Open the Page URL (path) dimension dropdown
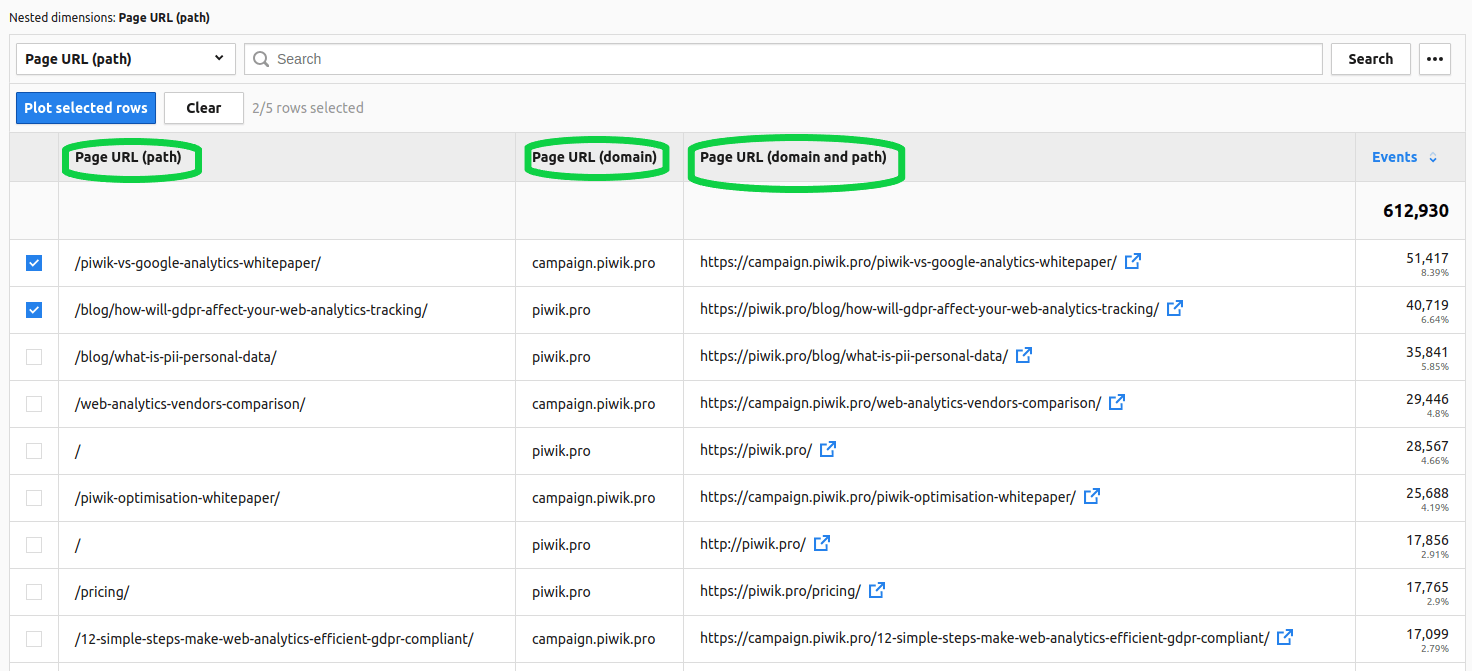The image size is (1472, 671). tap(126, 59)
